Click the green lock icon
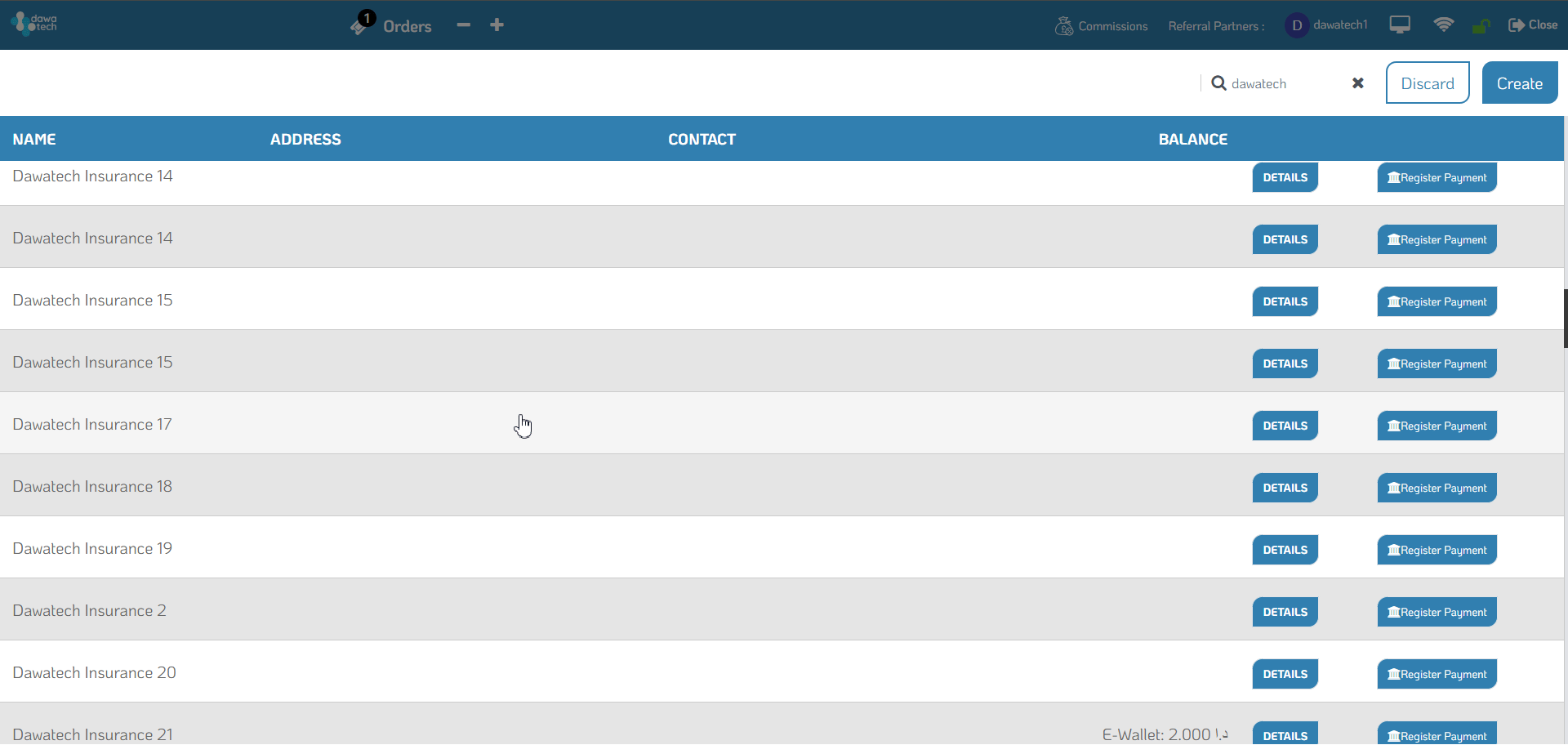This screenshot has height=745, width=1568. coord(1481,26)
